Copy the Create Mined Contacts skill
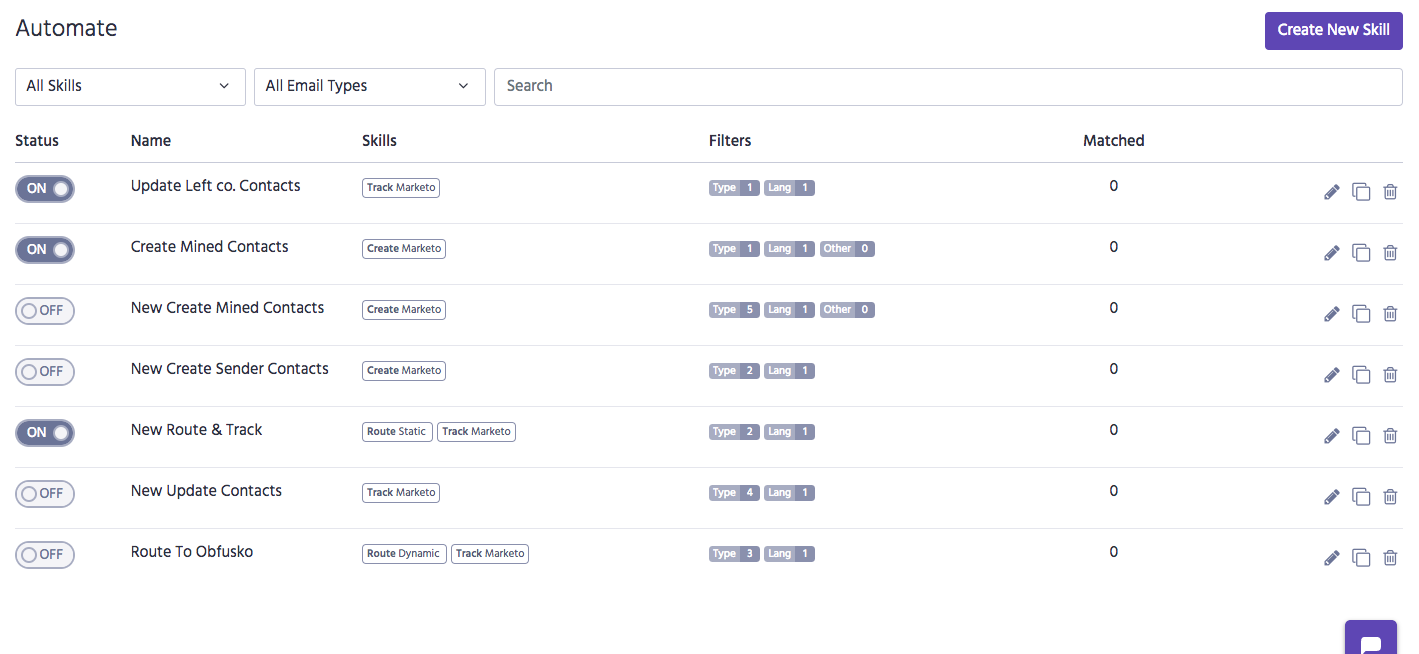Viewport: 1419px width, 654px height. coord(1361,253)
